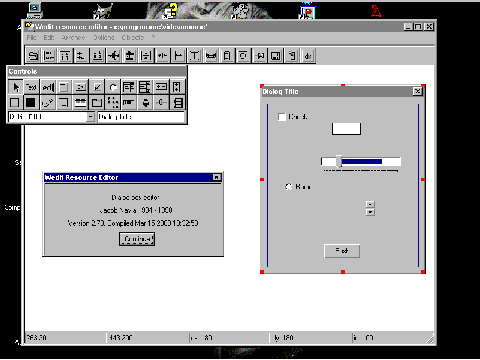Screen dimensions: 480x360
Task: Pick the up-down spinner control tool
Action: pos(145,103)
